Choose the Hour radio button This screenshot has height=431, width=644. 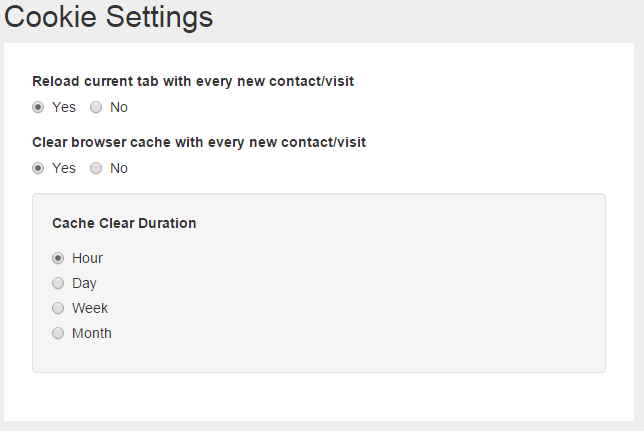tap(58, 258)
